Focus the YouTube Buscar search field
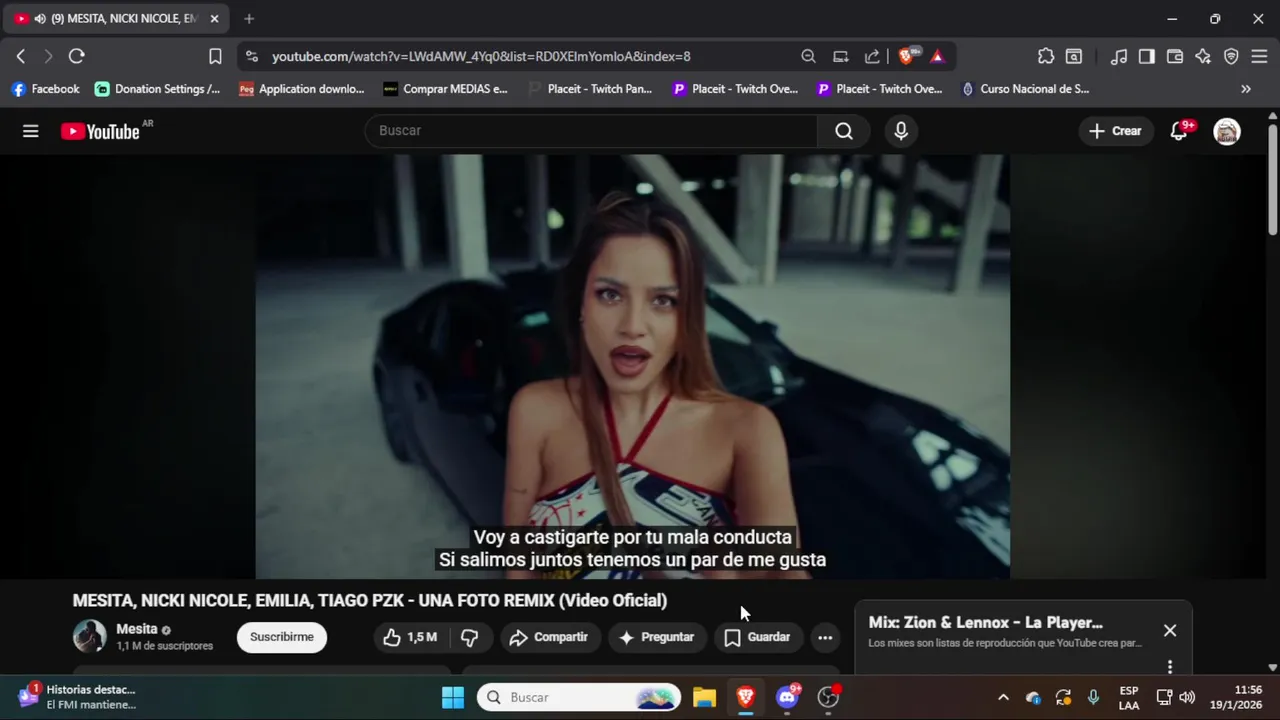The height and width of the screenshot is (720, 1280). 592,131
